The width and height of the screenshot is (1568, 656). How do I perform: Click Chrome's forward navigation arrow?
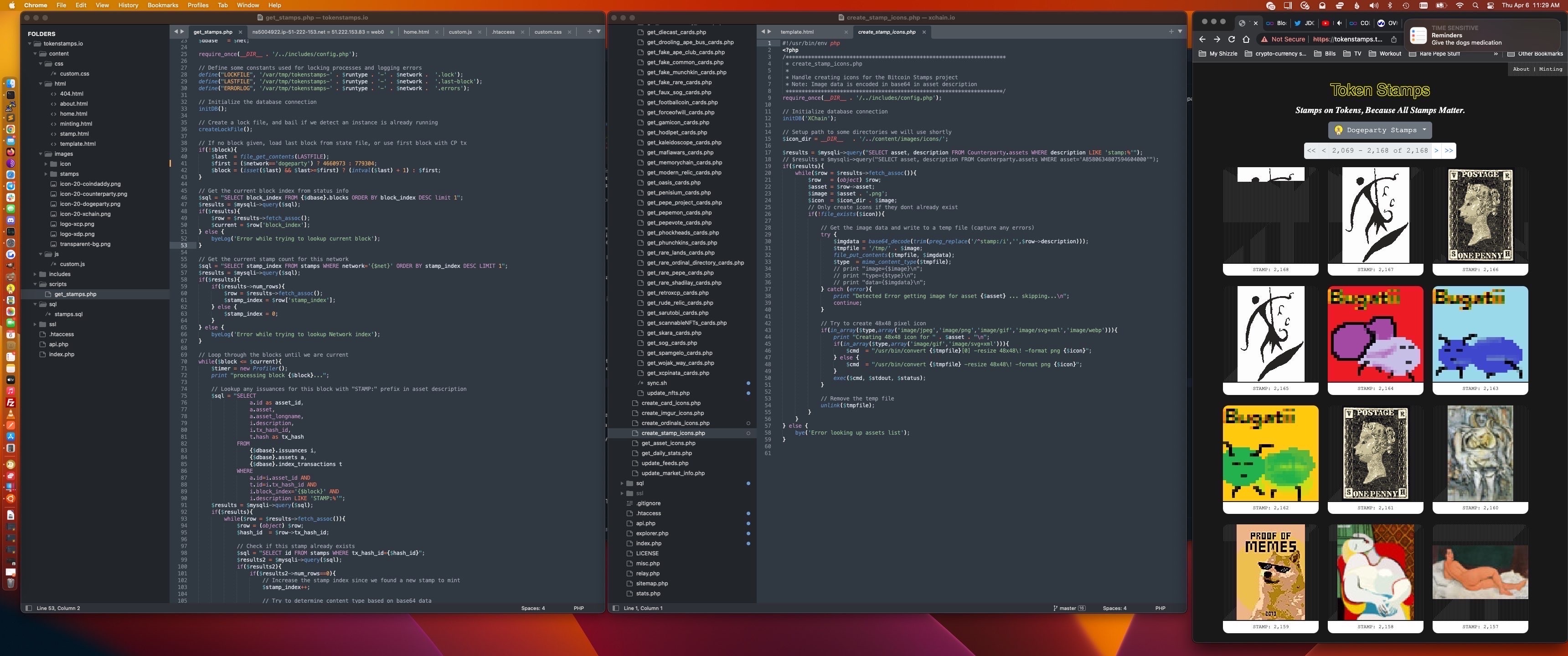[x=1217, y=39]
